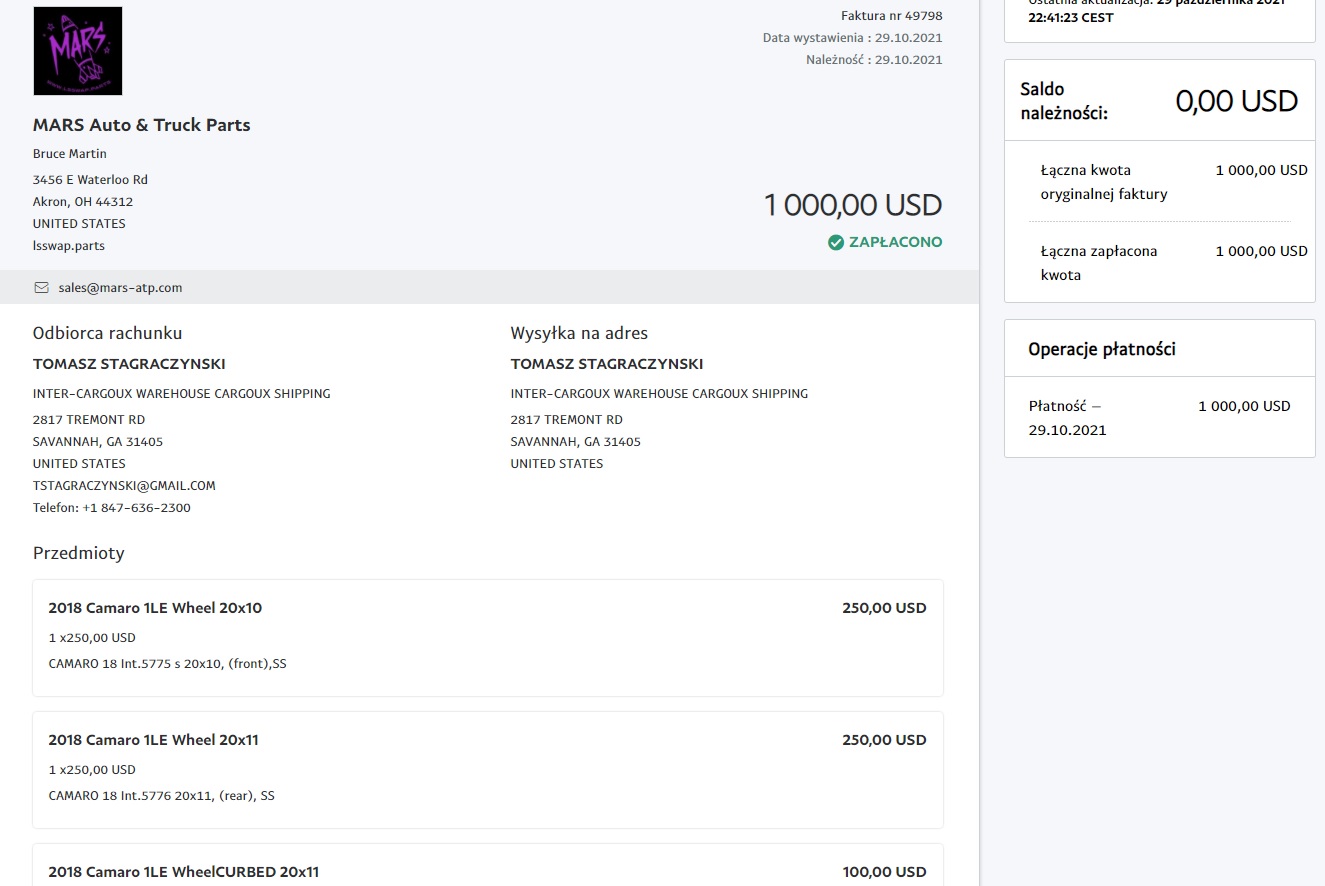Select seller name Bruce Martin
1325x886 pixels.
(70, 154)
